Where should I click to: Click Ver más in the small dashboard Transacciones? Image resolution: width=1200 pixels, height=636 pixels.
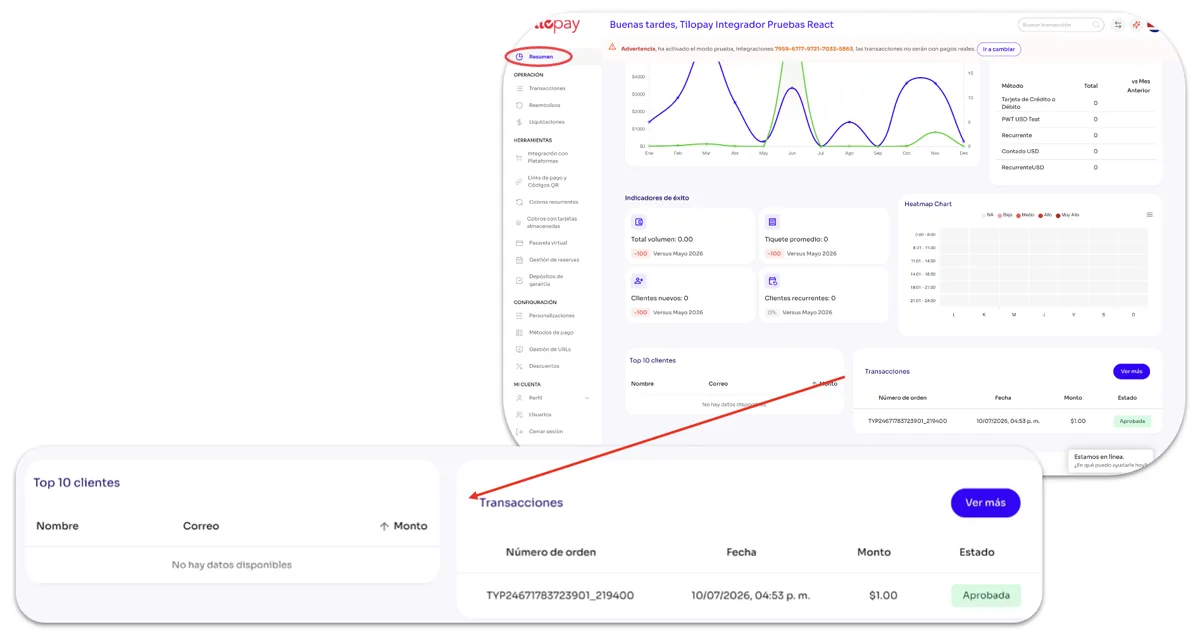1131,371
